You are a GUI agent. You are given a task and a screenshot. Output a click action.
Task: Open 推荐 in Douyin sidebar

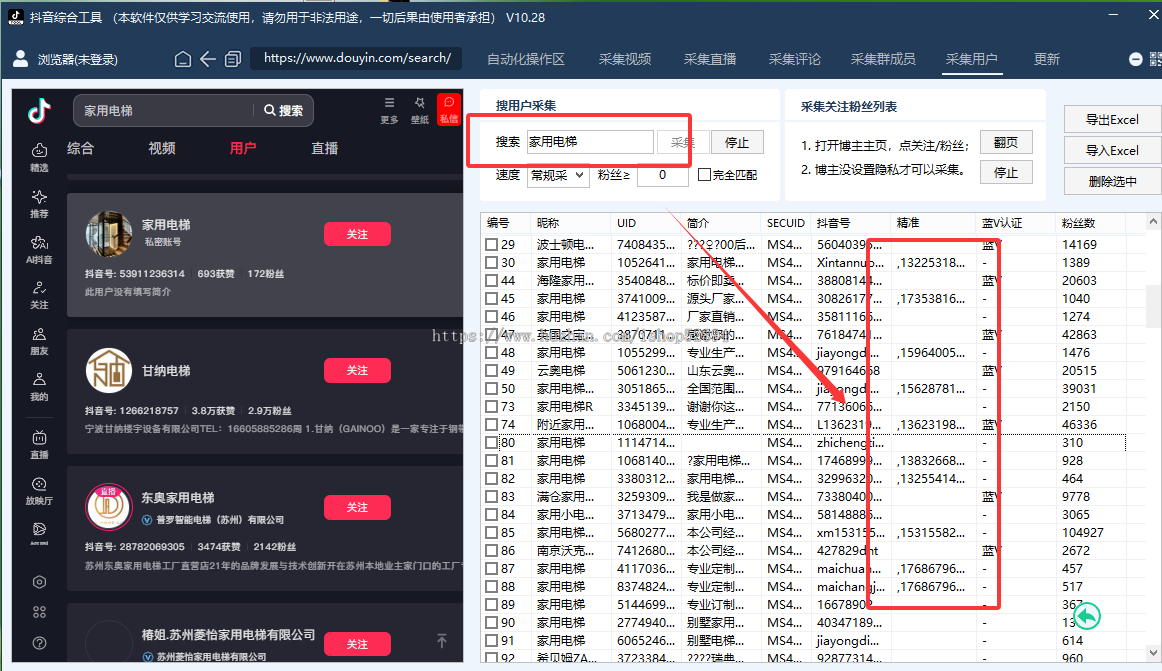click(39, 203)
